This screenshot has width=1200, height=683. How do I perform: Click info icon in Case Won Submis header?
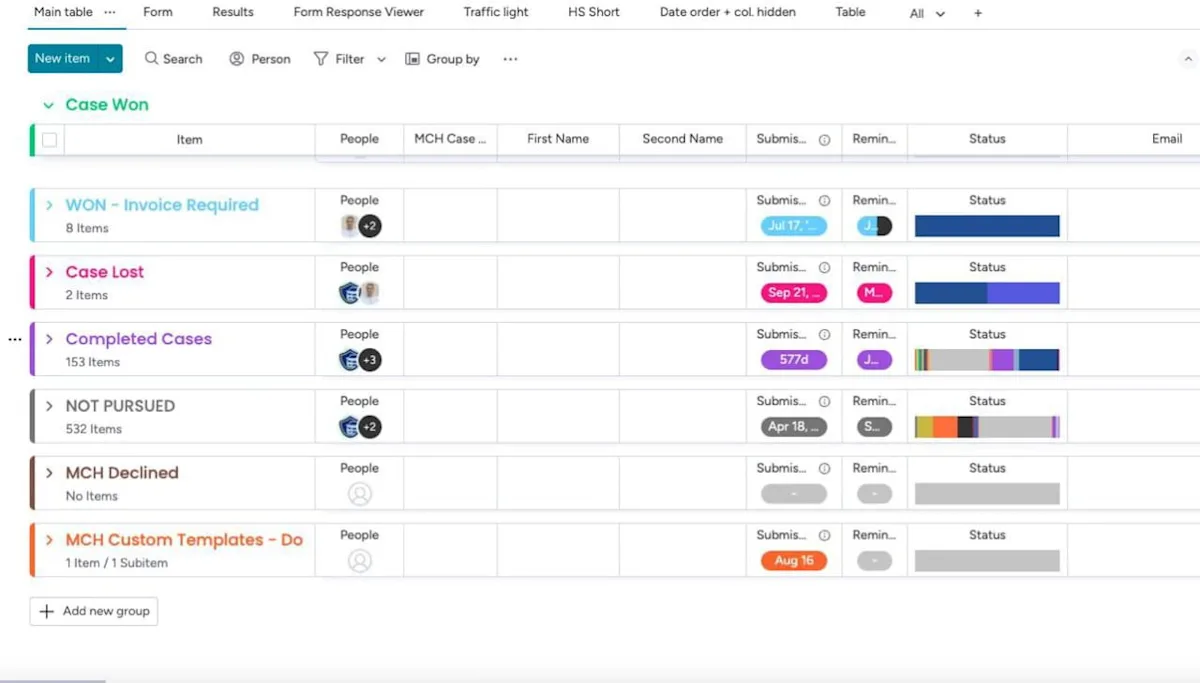click(x=824, y=140)
